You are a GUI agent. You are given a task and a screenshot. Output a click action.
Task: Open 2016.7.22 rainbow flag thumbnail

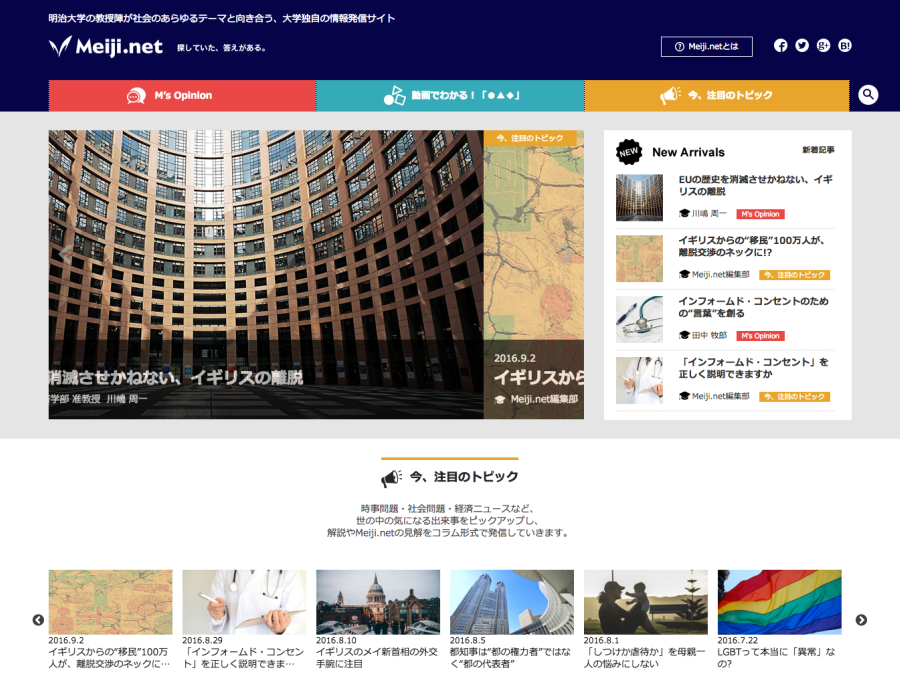[779, 602]
